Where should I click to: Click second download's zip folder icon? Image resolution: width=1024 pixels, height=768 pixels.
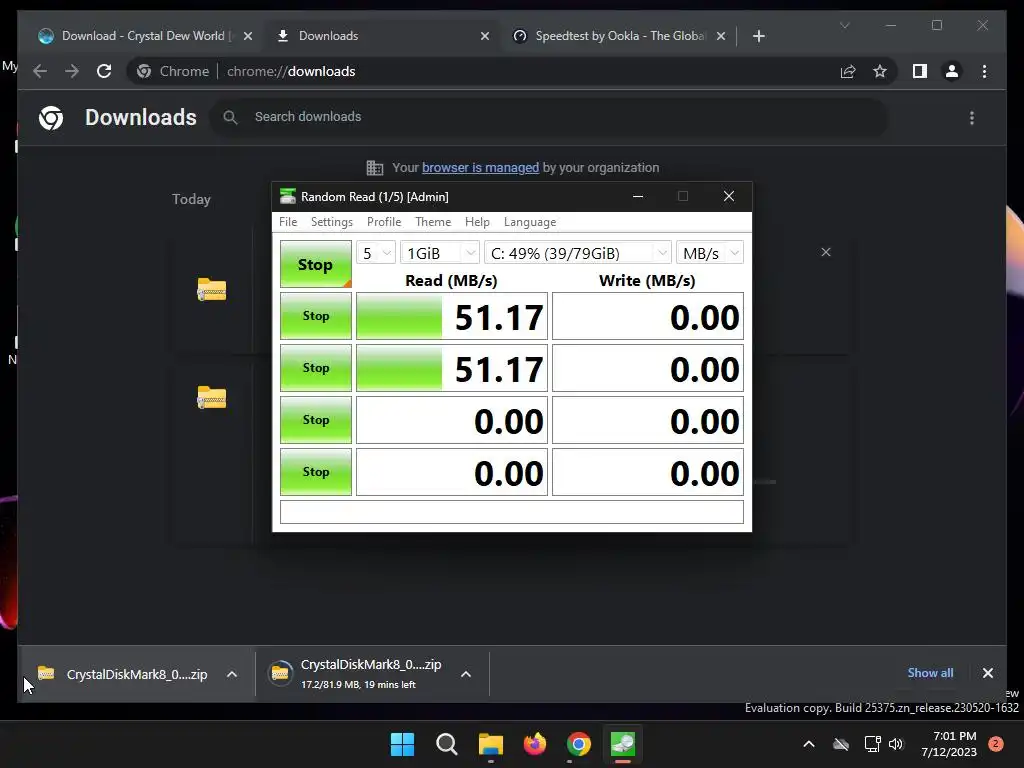click(x=212, y=397)
